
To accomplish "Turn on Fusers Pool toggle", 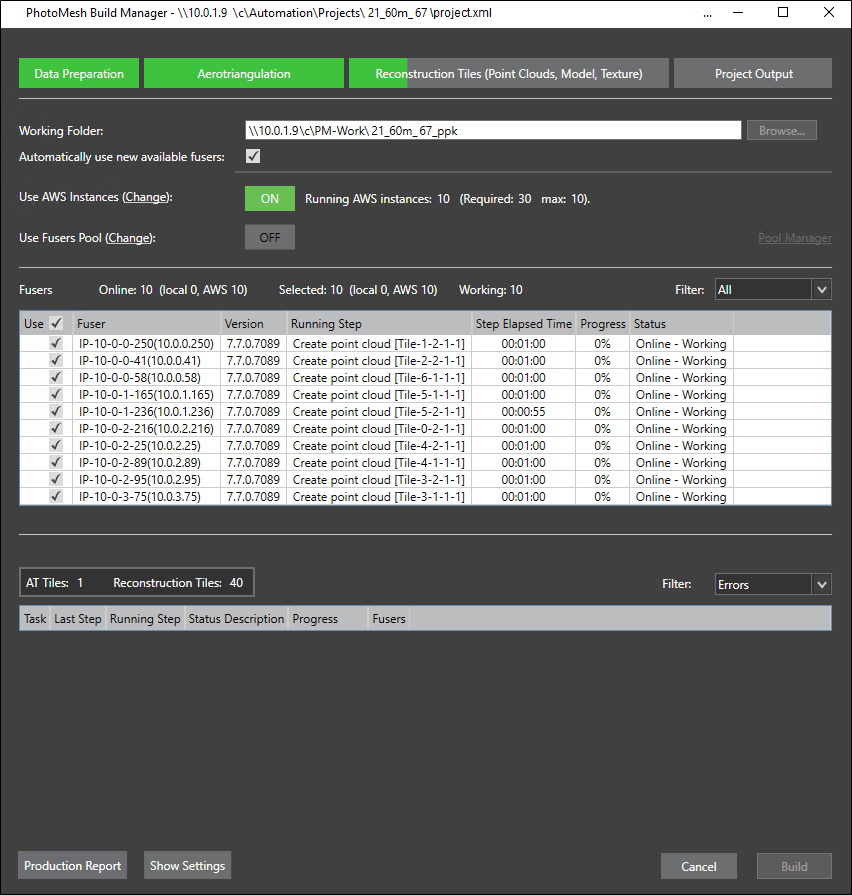I will click(x=270, y=237).
